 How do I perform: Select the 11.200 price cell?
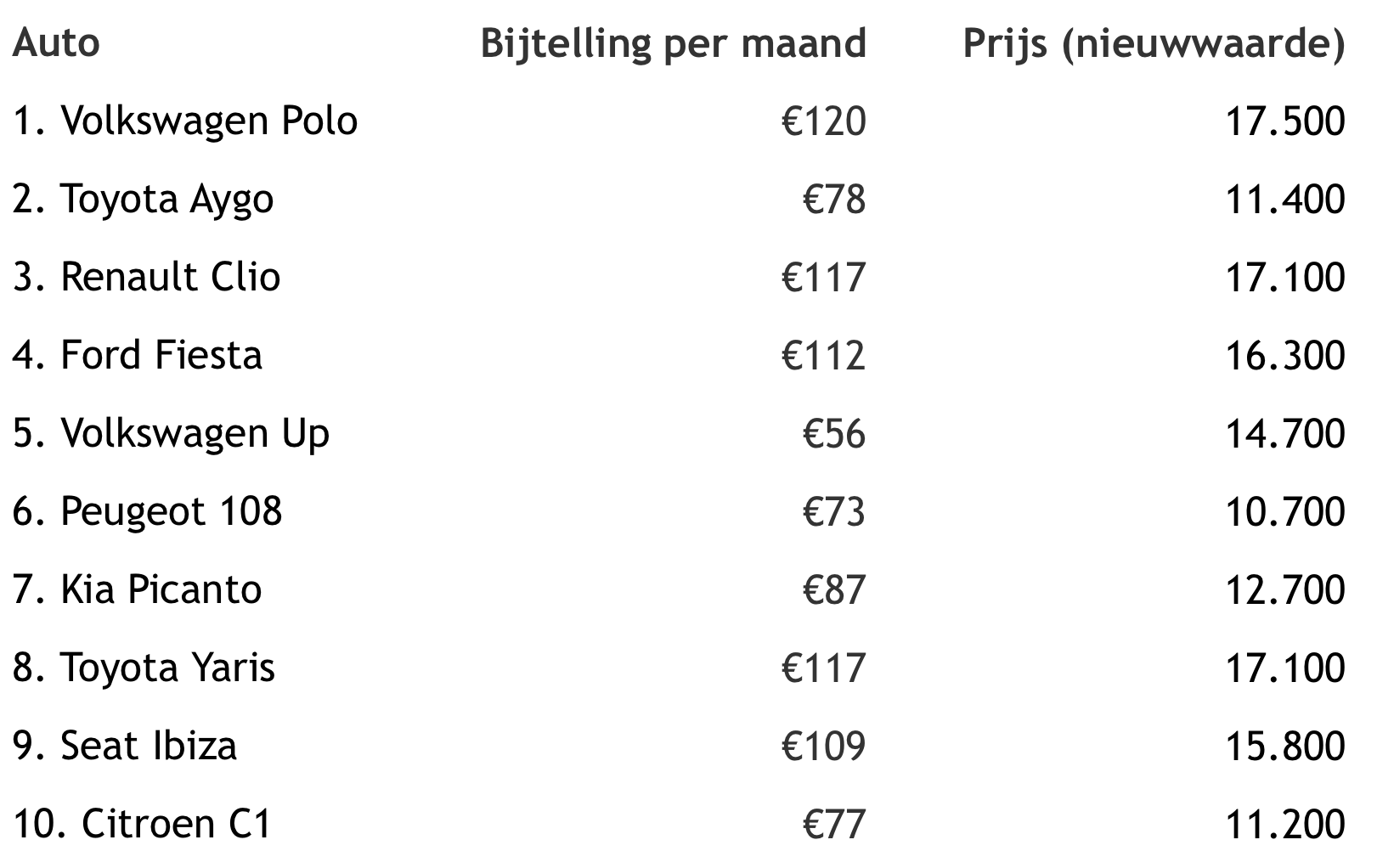[x=1284, y=824]
